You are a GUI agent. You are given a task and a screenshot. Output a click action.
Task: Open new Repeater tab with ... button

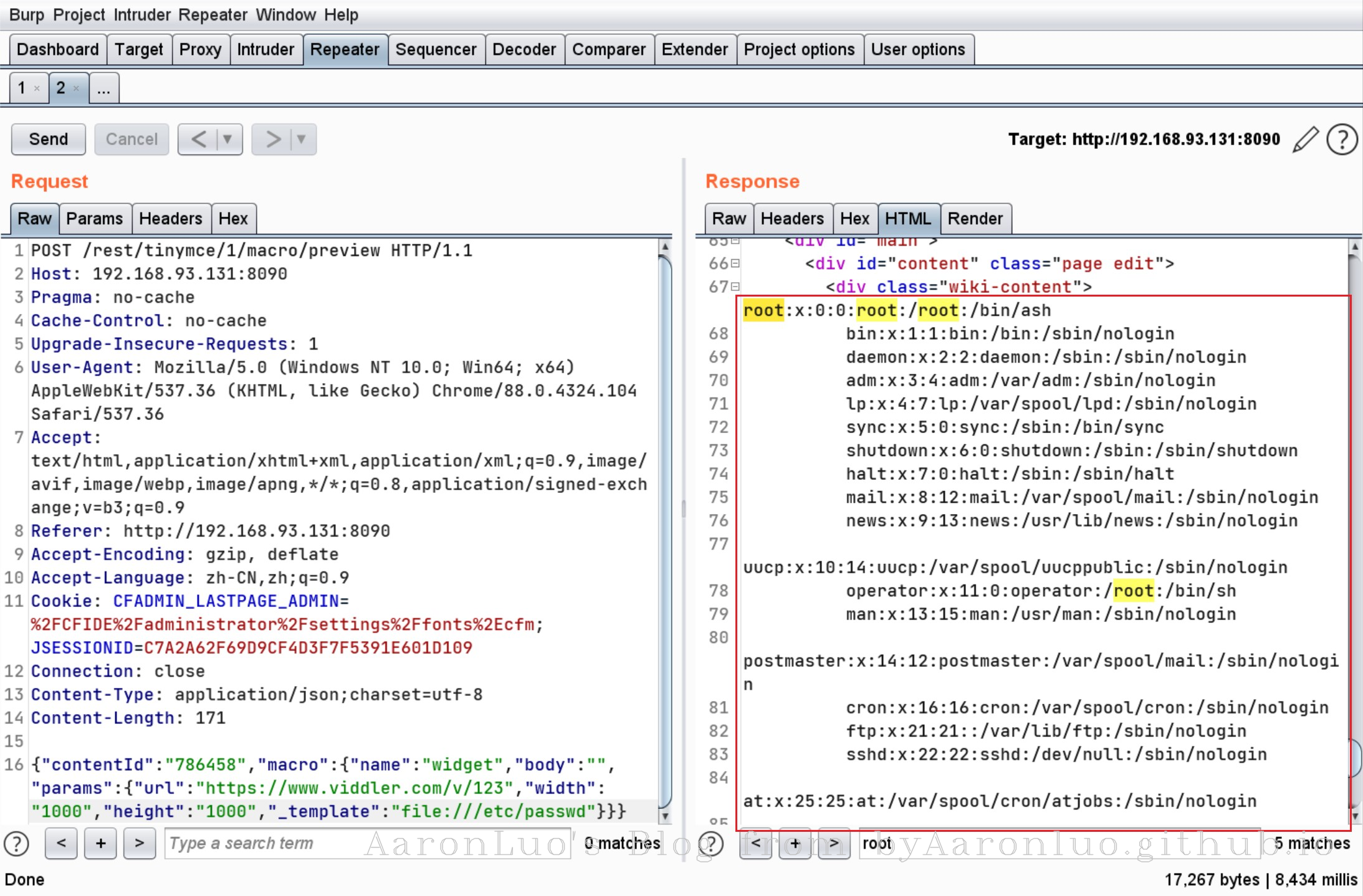104,88
